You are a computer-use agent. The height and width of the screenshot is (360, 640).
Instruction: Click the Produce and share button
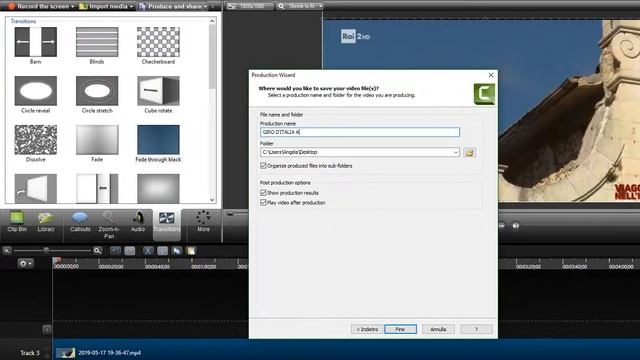coord(171,6)
